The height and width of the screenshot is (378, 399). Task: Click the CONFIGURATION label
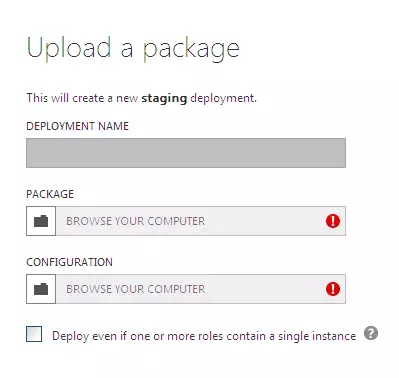tap(69, 262)
